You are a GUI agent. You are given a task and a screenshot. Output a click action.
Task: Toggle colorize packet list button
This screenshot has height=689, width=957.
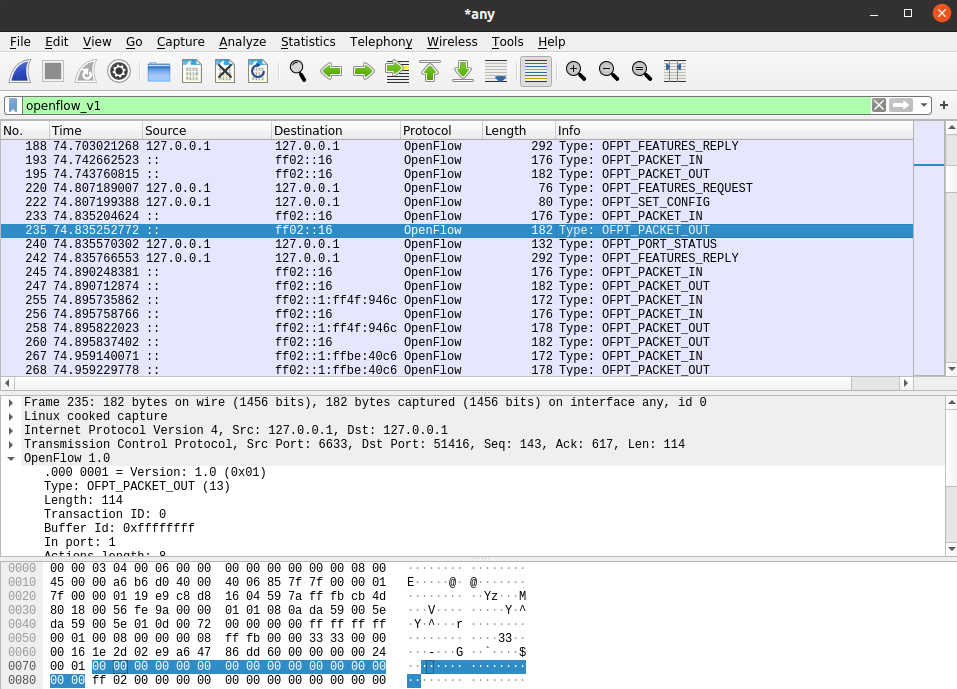[536, 71]
